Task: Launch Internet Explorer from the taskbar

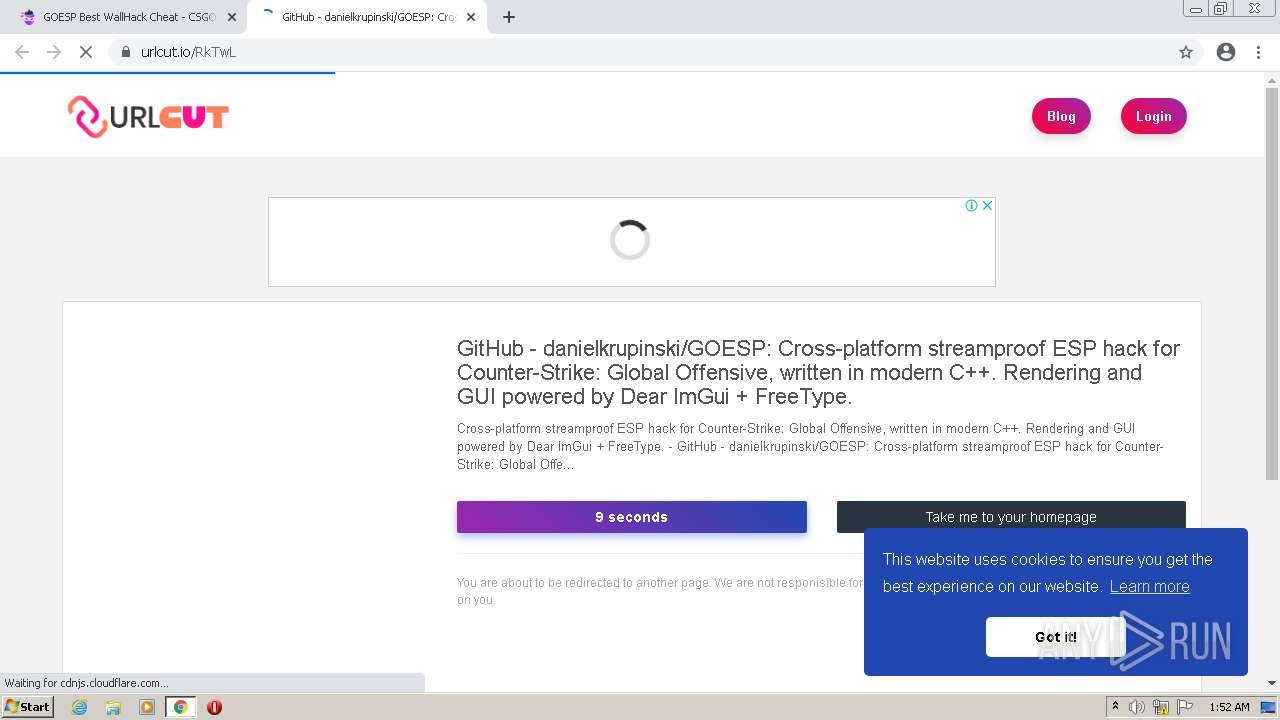Action: click(80, 707)
